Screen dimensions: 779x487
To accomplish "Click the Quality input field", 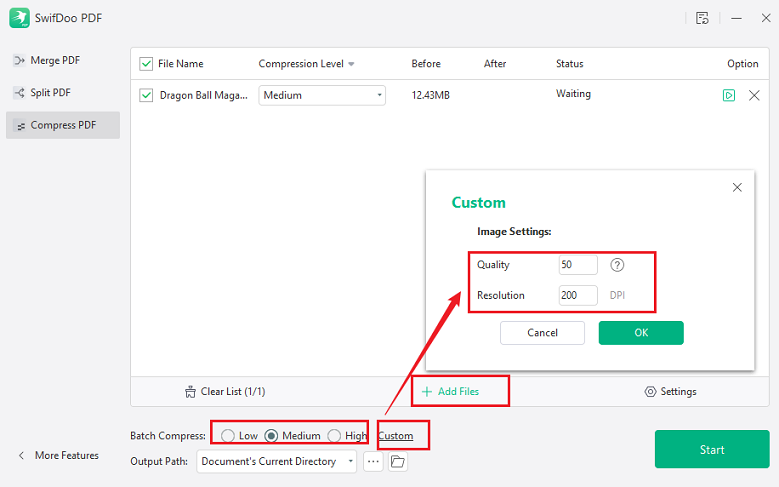I will (578, 265).
